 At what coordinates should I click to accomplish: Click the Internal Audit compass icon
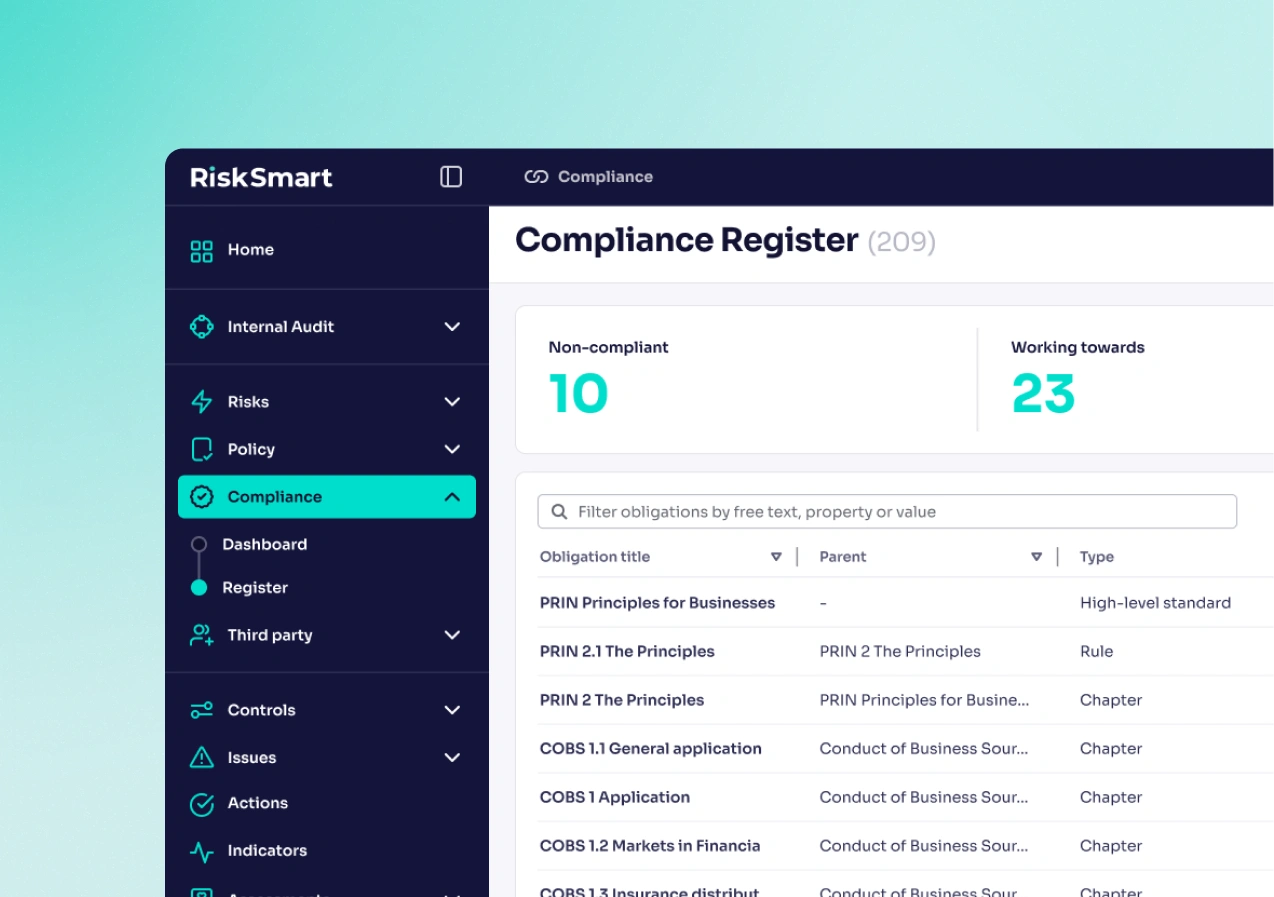pyautogui.click(x=201, y=326)
